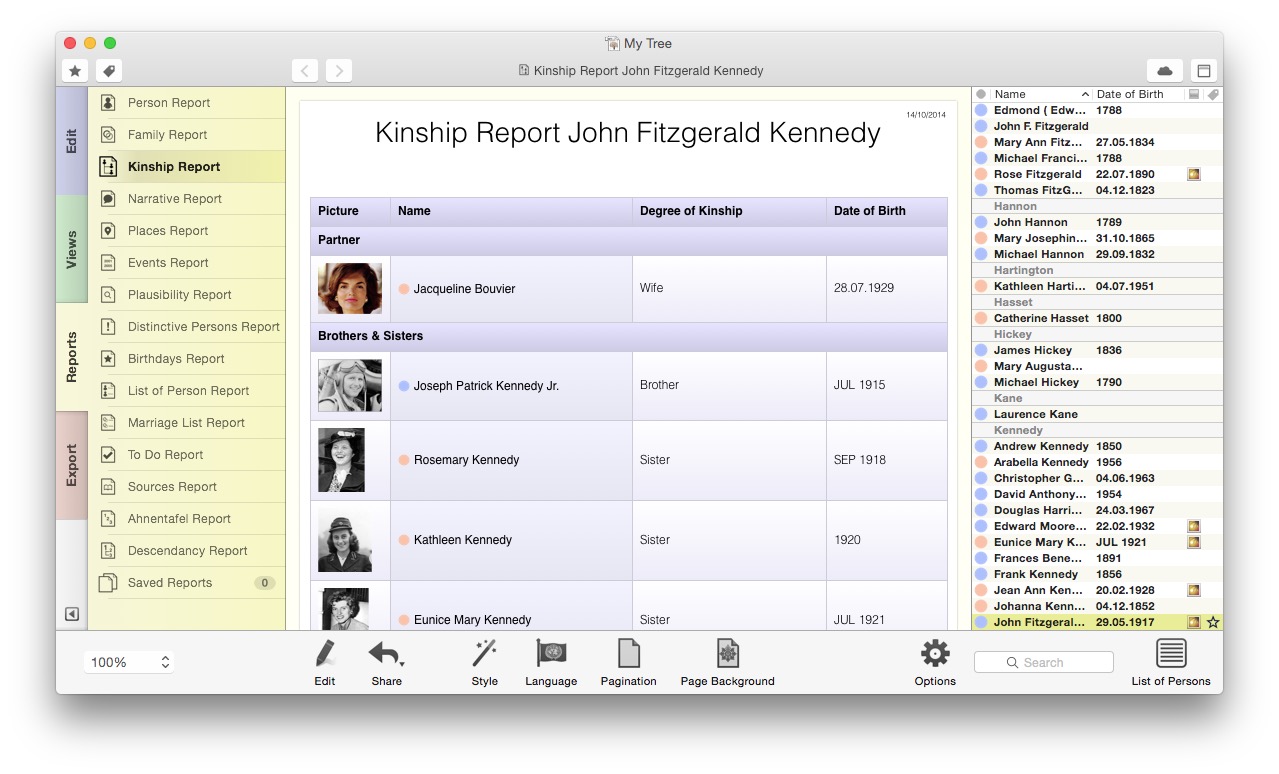Click photo icon on Jean Ann Kennedy row

click(1193, 590)
